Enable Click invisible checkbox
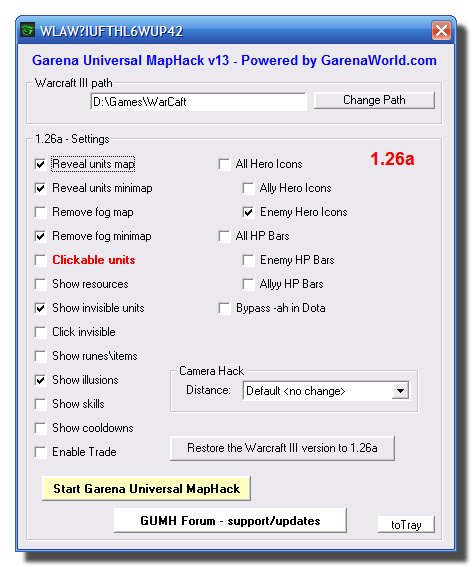The height and width of the screenshot is (567, 472). tap(41, 332)
